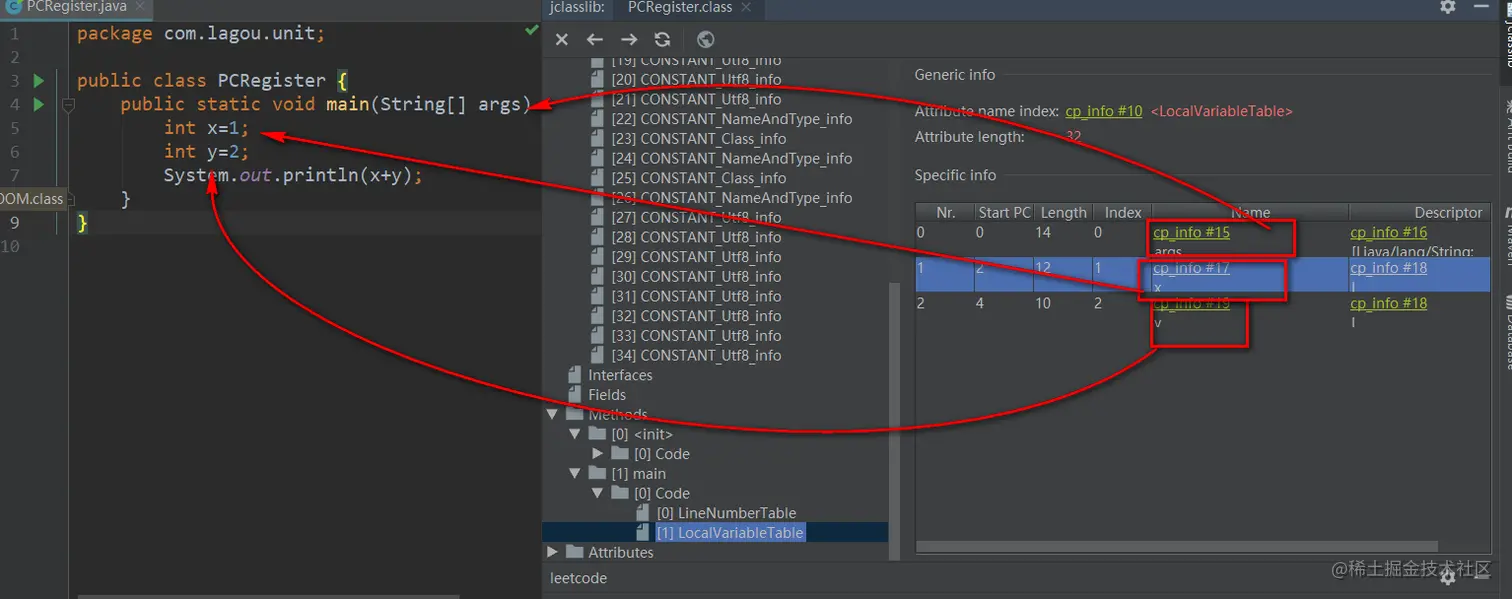The width and height of the screenshot is (1512, 599).
Task: Open the jclasslib panel settings gear
Action: [1448, 7]
